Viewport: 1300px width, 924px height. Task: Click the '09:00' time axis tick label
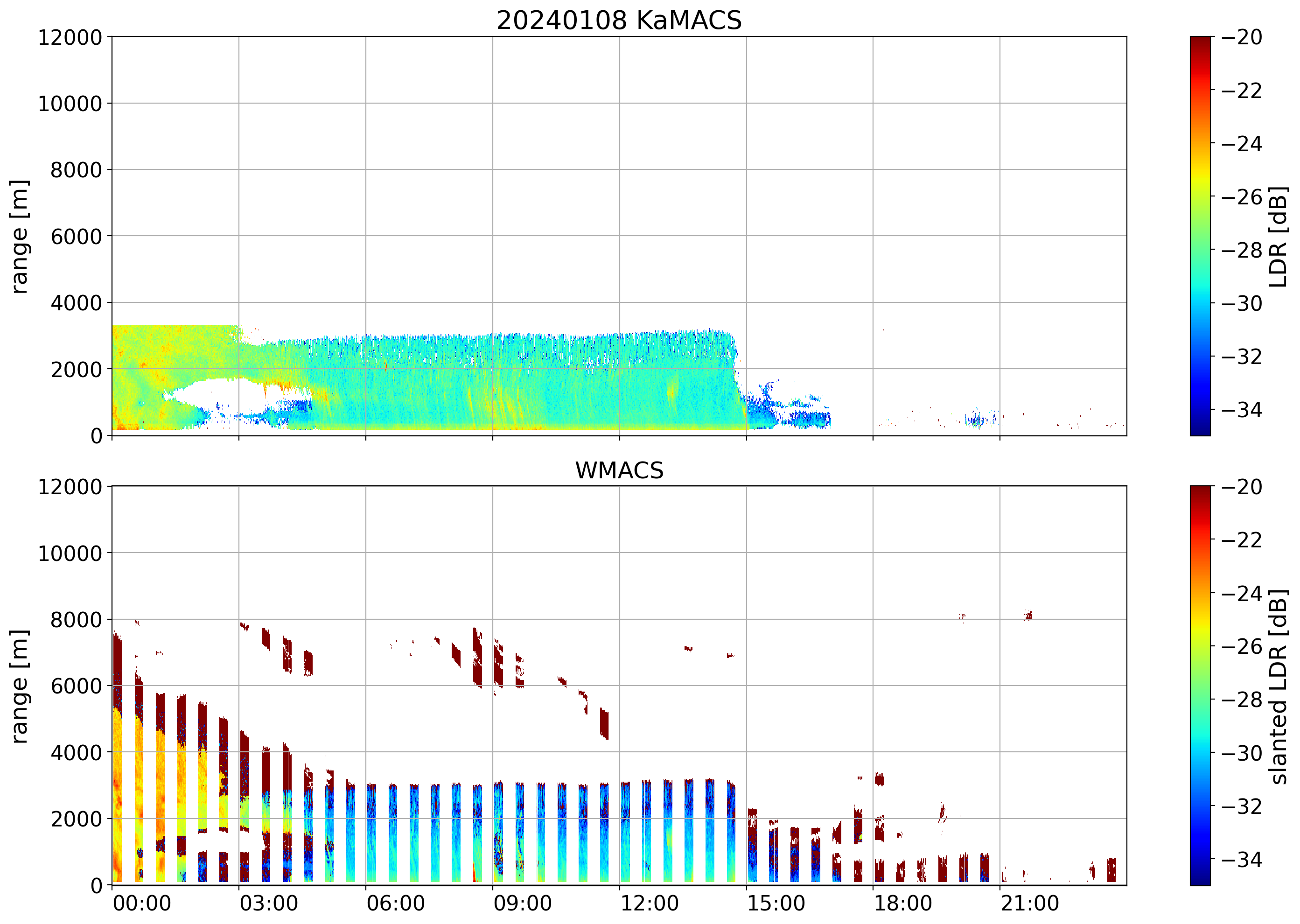522,903
